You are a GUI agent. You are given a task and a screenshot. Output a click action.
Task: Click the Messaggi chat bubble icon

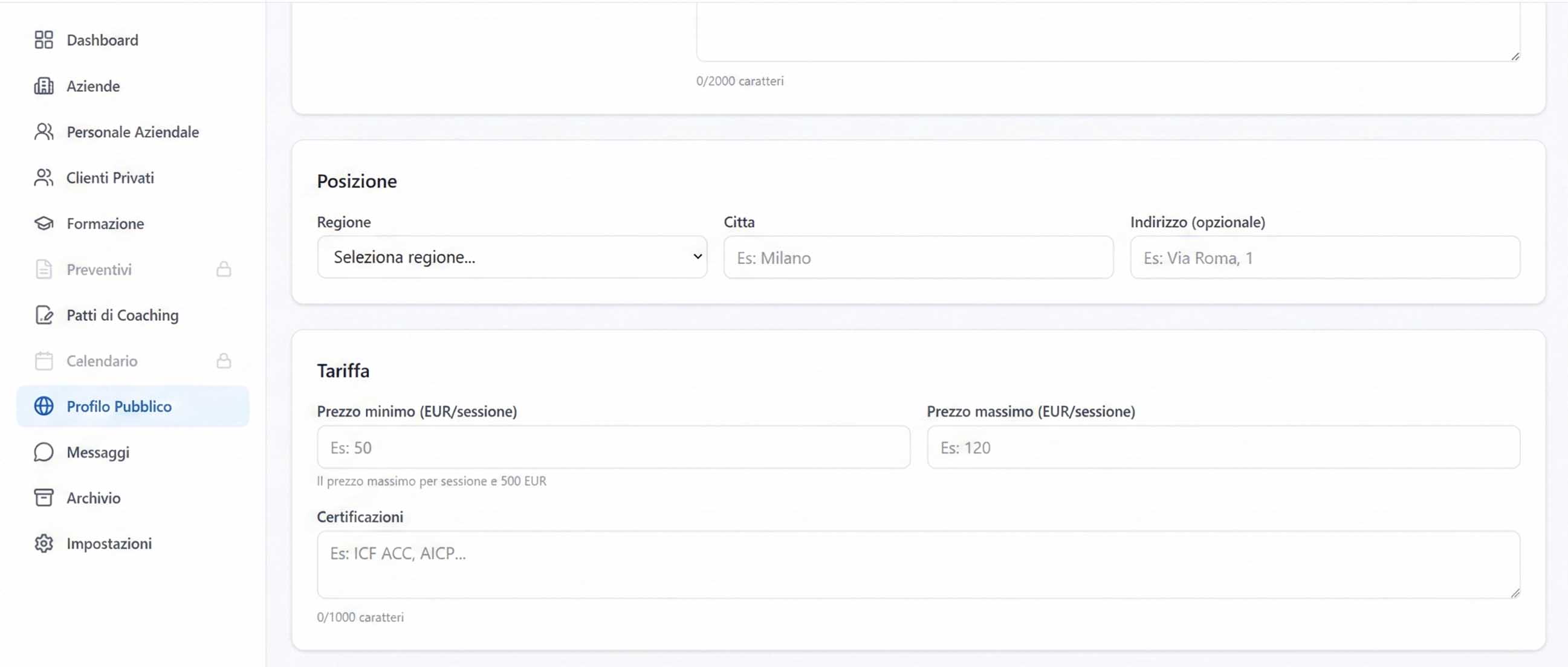coord(44,452)
